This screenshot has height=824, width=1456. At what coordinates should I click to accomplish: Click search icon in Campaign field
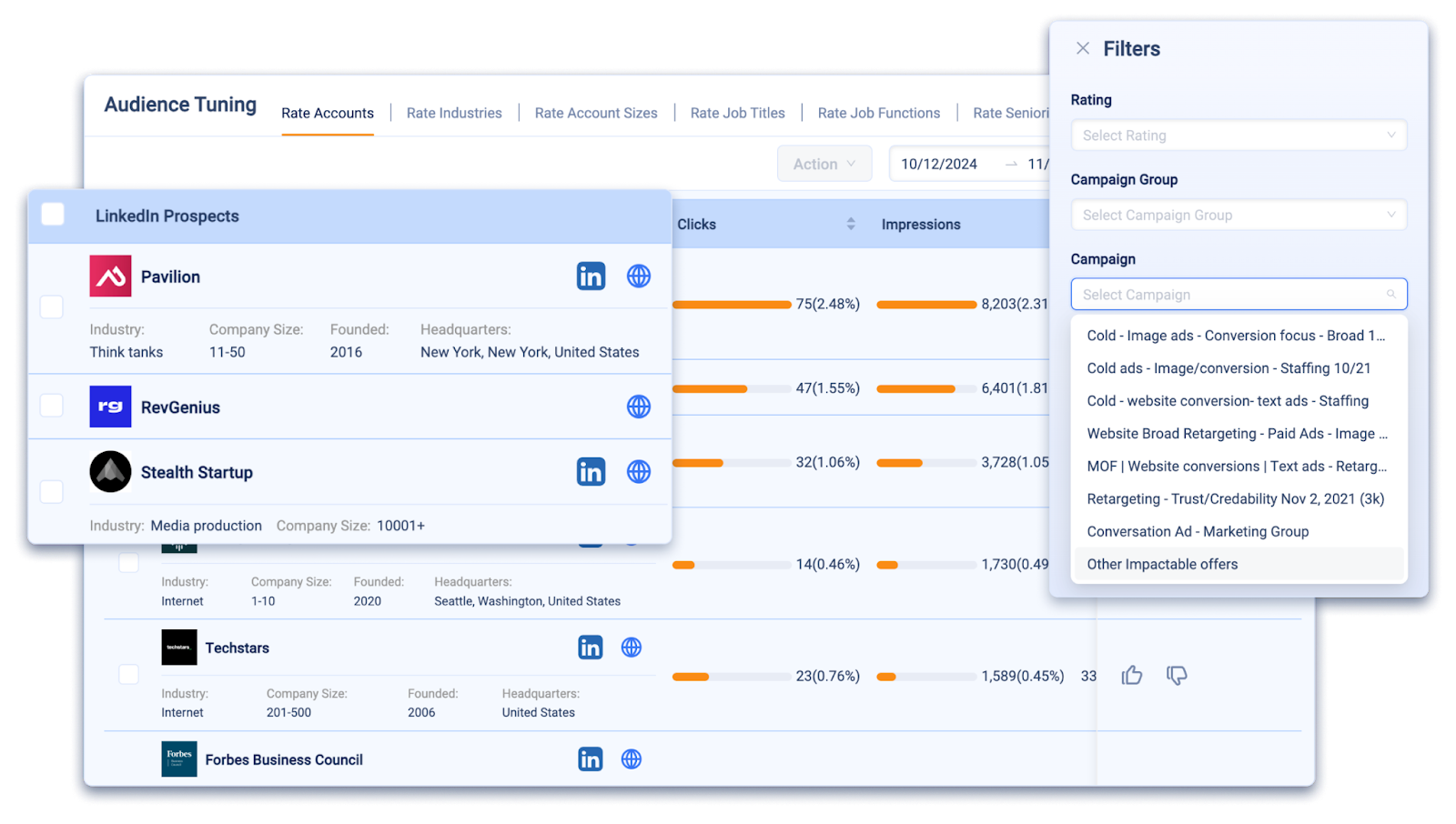coord(1390,295)
